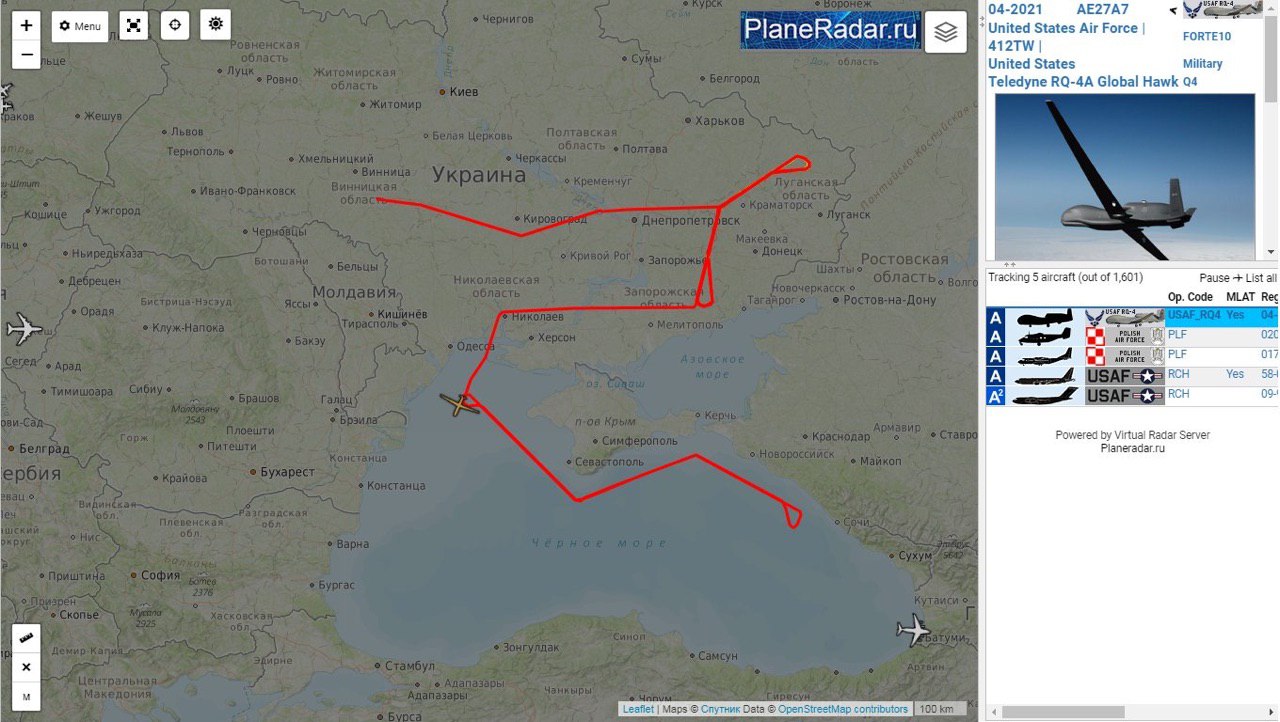Toggle measurement units M button
The height and width of the screenshot is (722, 1280).
[26, 696]
